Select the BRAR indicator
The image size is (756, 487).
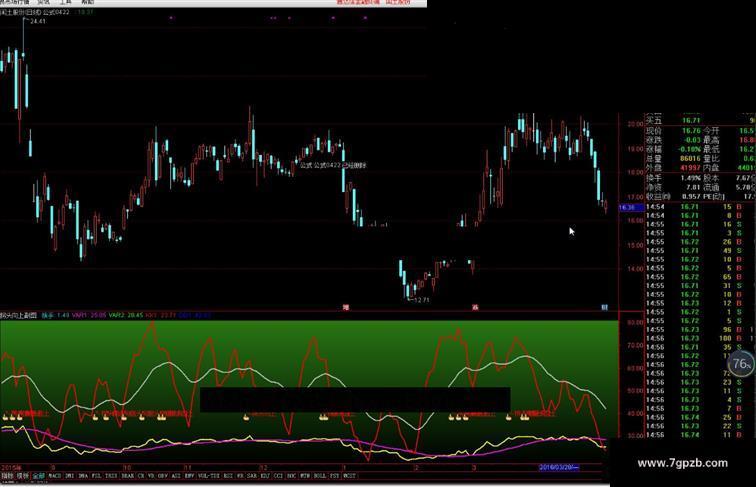coord(128,476)
